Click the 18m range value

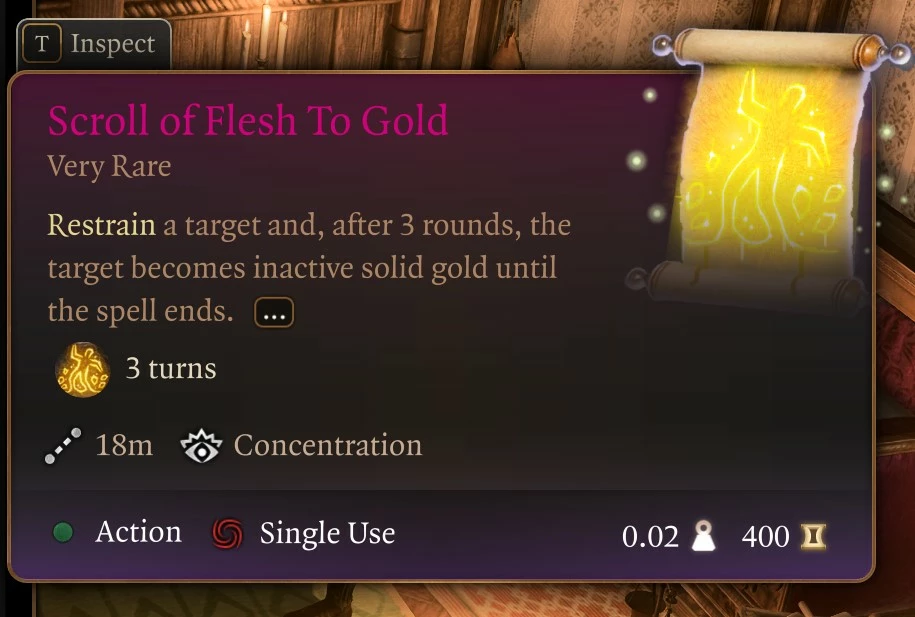[124, 445]
